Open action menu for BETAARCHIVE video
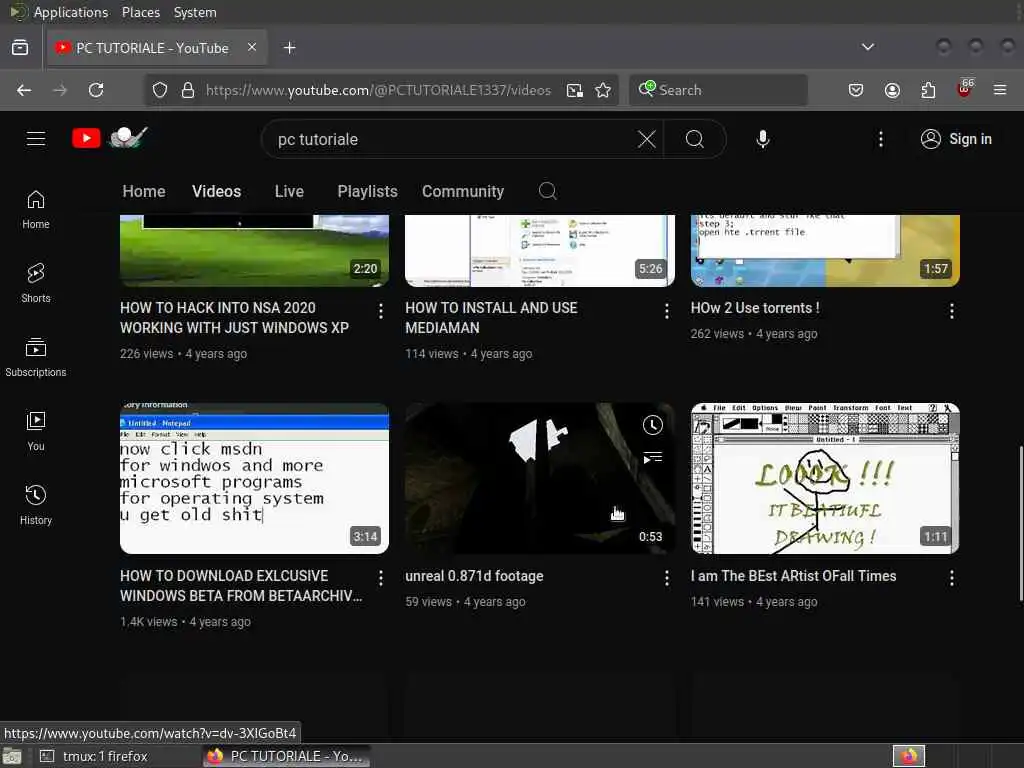This screenshot has height=768, width=1024. [x=381, y=577]
